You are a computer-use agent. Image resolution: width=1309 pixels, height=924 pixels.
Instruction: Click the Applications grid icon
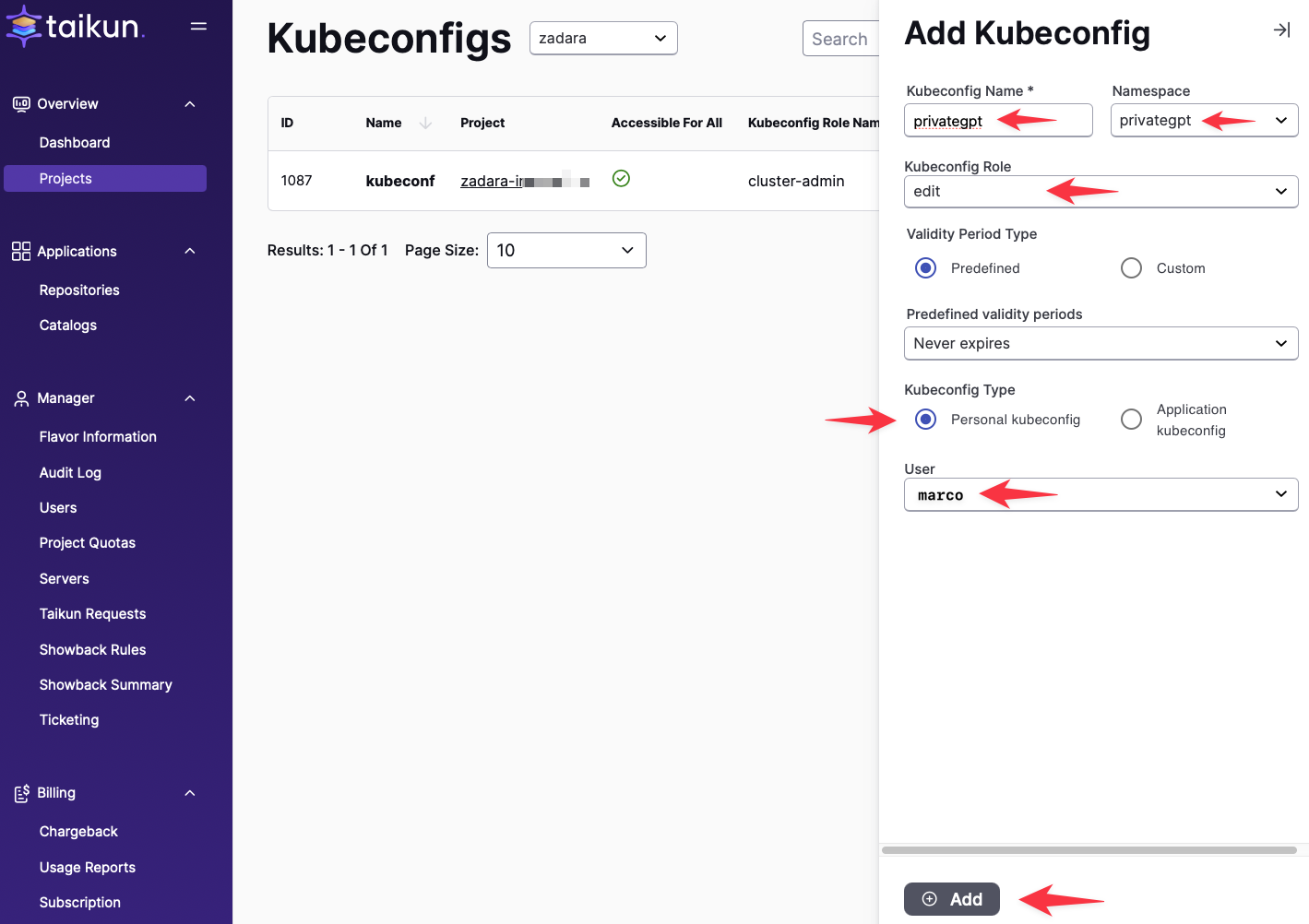click(x=21, y=251)
